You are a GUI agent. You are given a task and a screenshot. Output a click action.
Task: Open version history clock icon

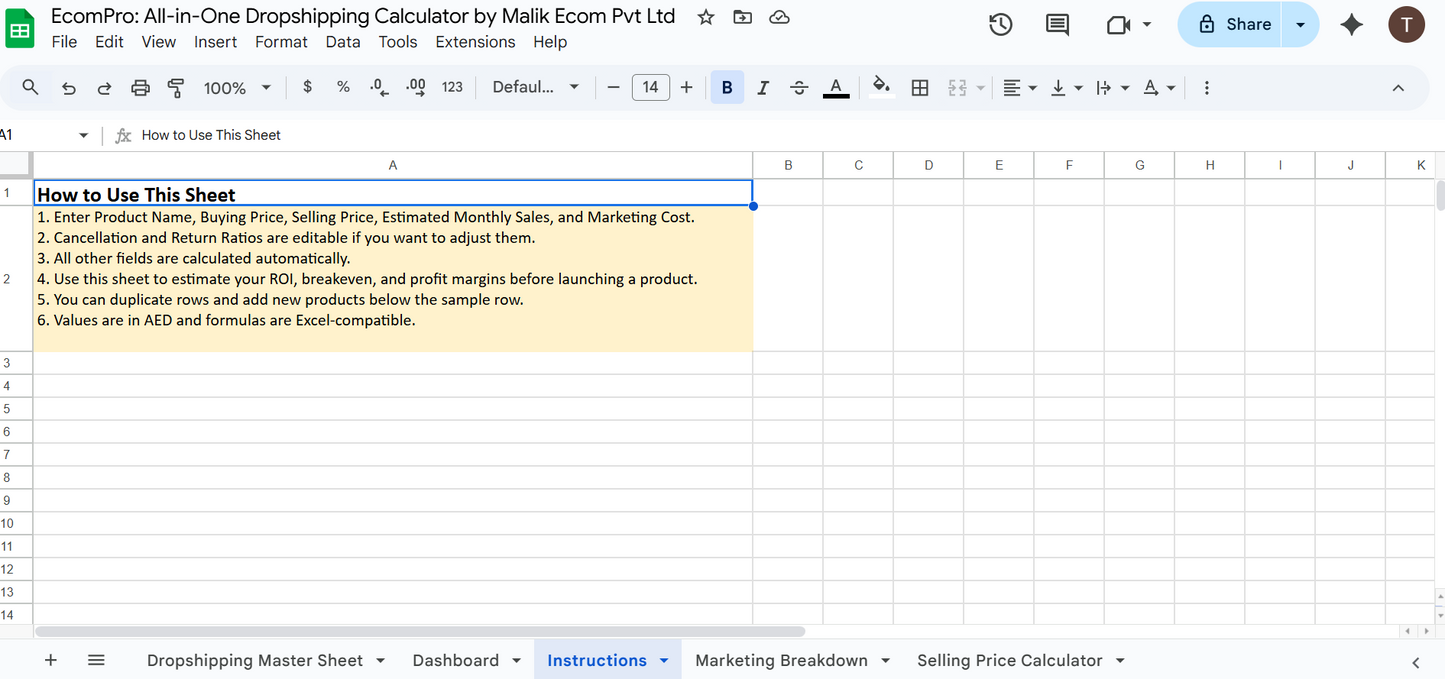pyautogui.click(x=1001, y=25)
